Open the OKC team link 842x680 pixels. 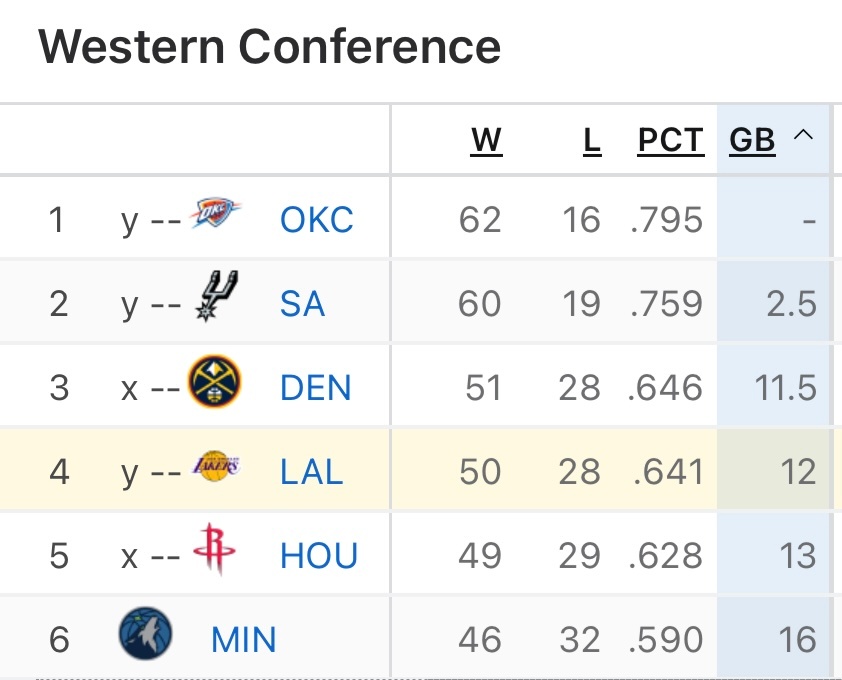tap(317, 220)
